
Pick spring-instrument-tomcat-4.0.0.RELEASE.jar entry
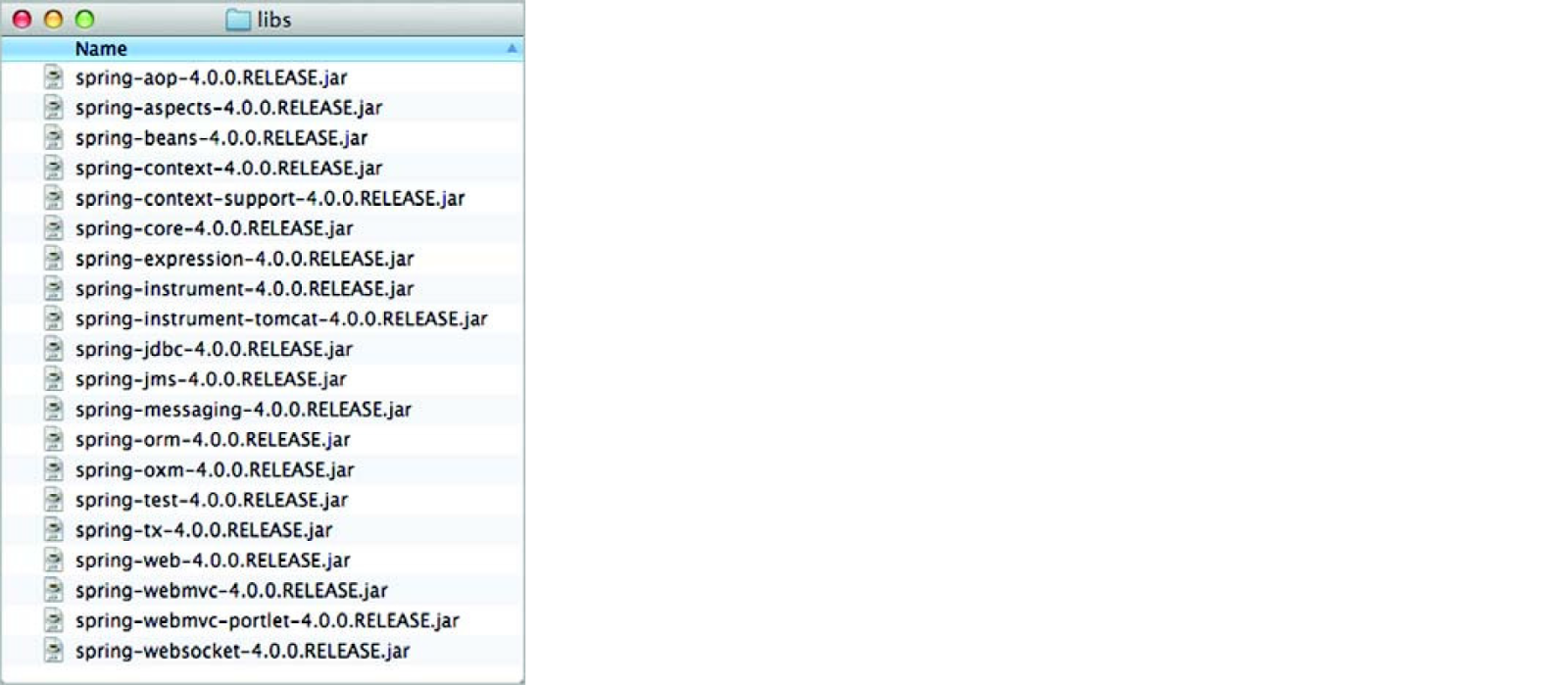281,319
